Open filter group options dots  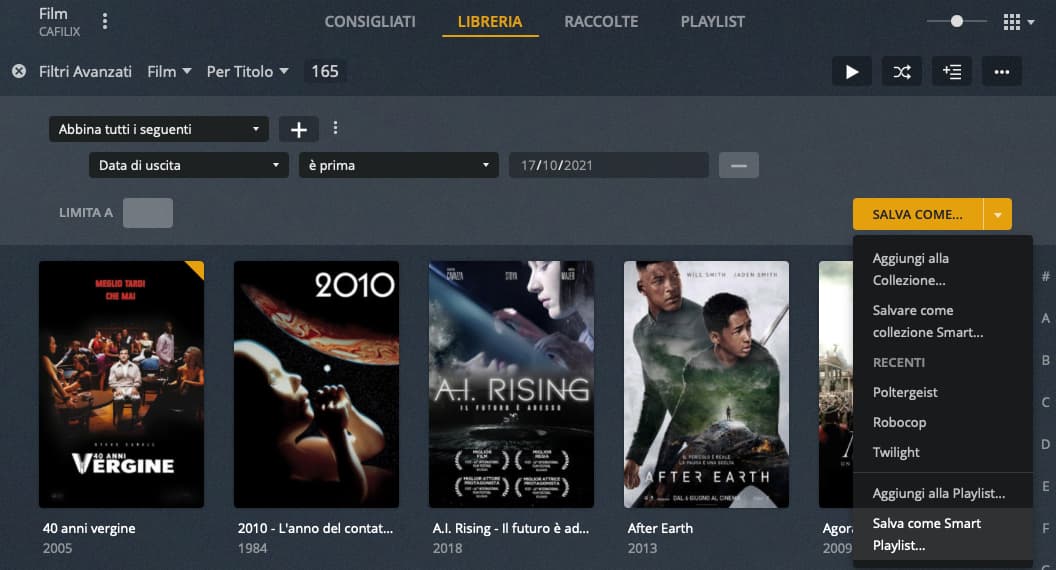click(x=335, y=127)
